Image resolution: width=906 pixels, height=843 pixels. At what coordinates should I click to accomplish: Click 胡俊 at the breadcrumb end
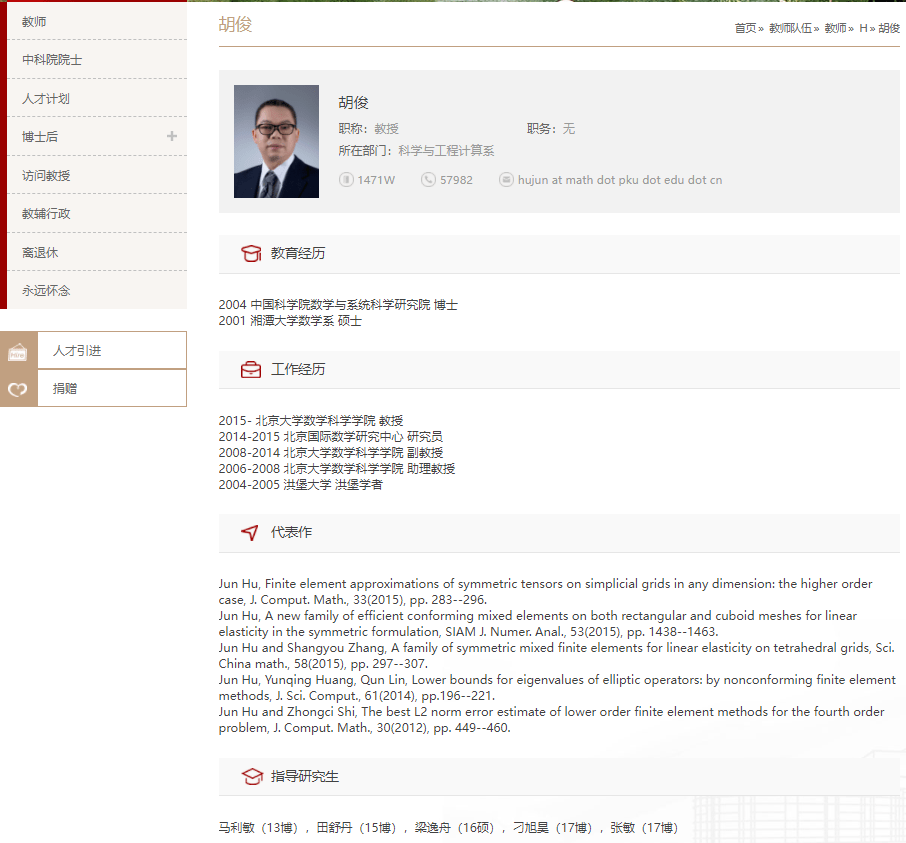pos(889,28)
